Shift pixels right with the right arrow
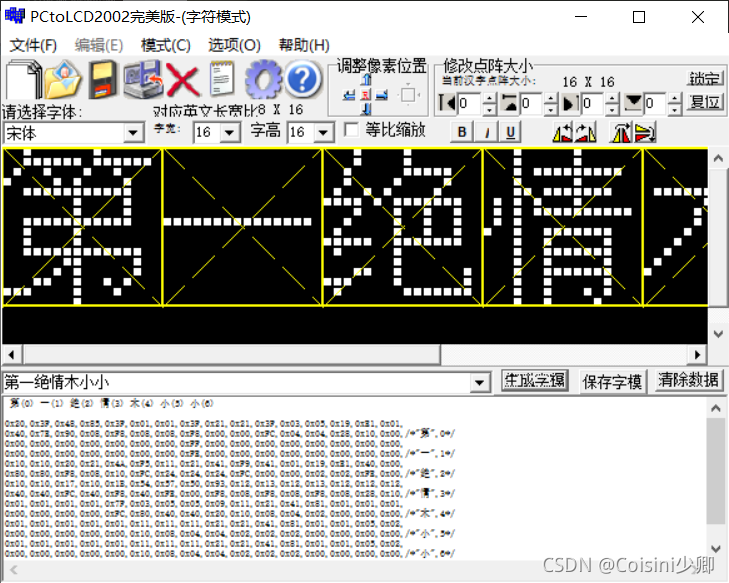This screenshot has width=729, height=583. pos(382,95)
